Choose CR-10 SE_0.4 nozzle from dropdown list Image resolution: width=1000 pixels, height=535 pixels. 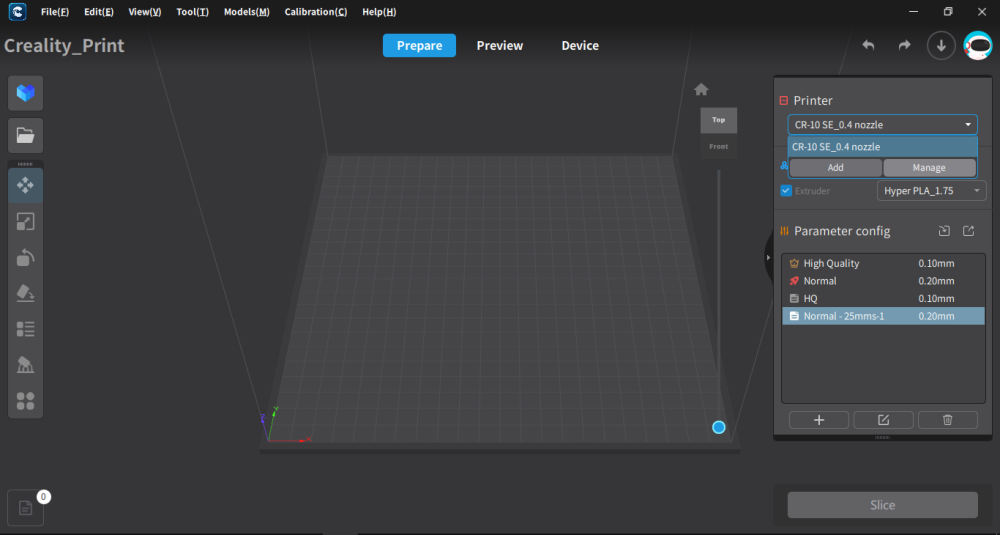tap(883, 147)
